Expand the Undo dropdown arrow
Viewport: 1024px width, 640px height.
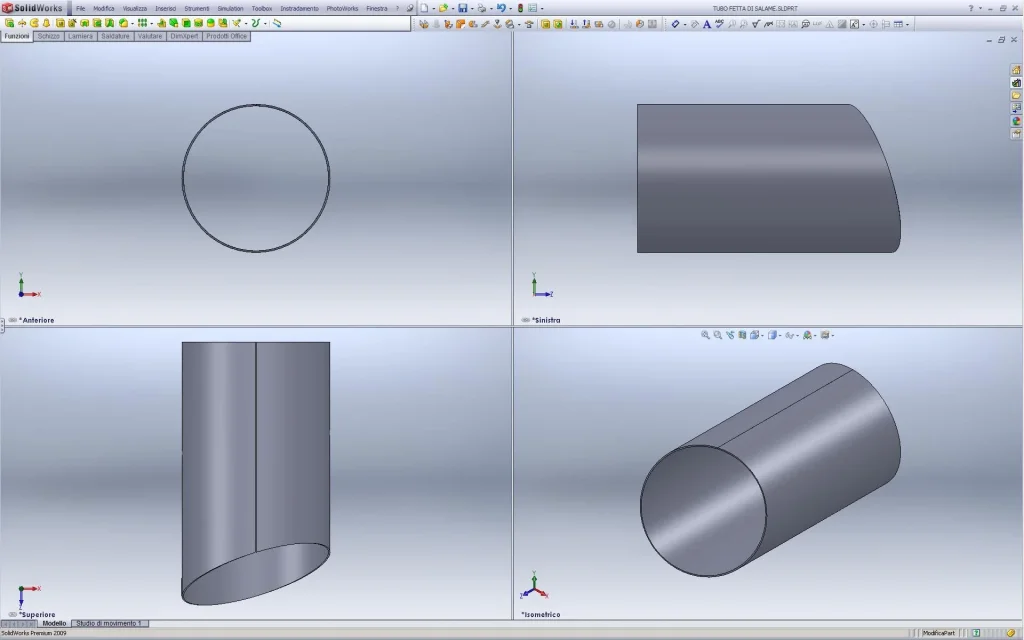pos(511,8)
